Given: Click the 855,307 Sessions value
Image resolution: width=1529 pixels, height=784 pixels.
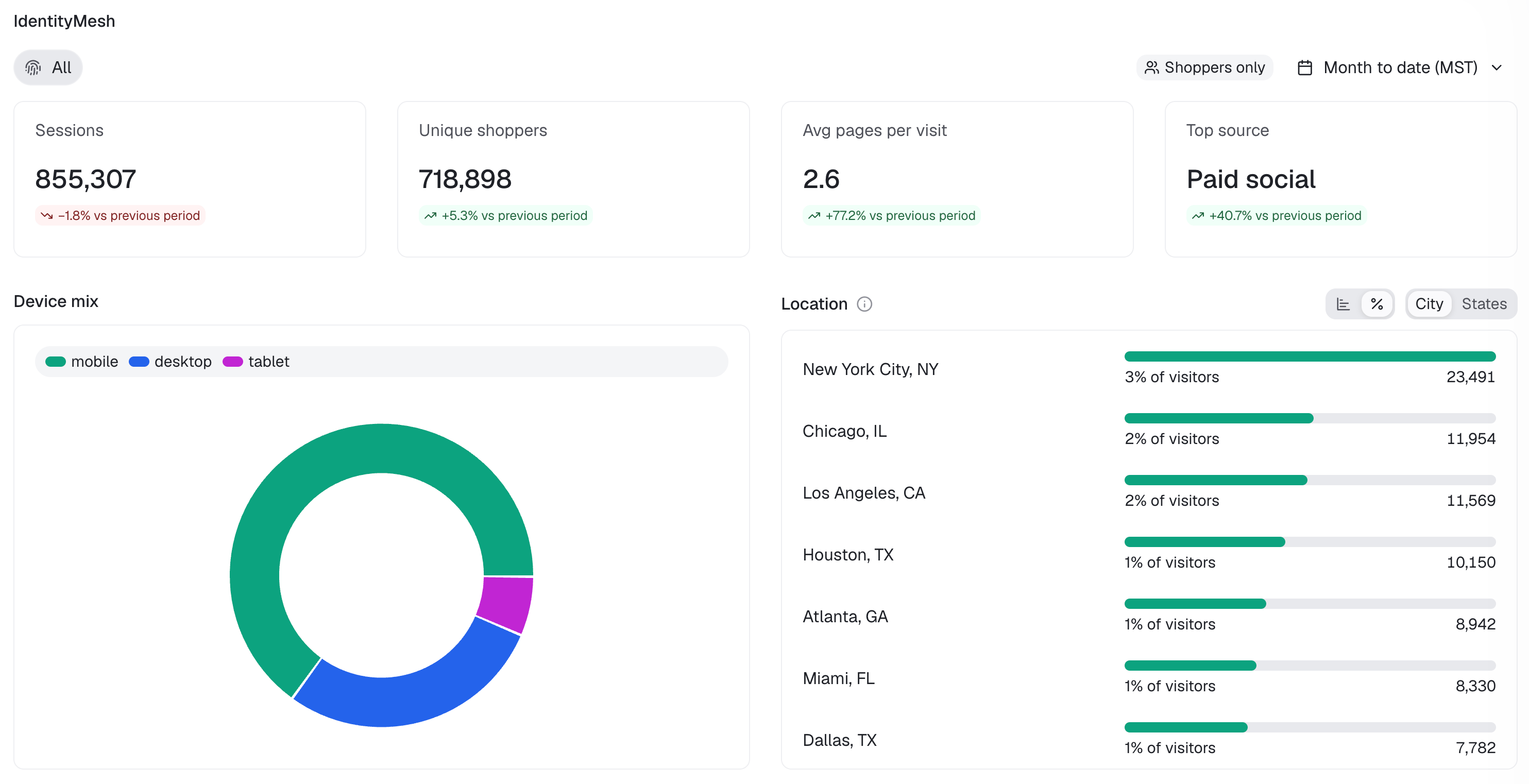Looking at the screenshot, I should [x=86, y=179].
